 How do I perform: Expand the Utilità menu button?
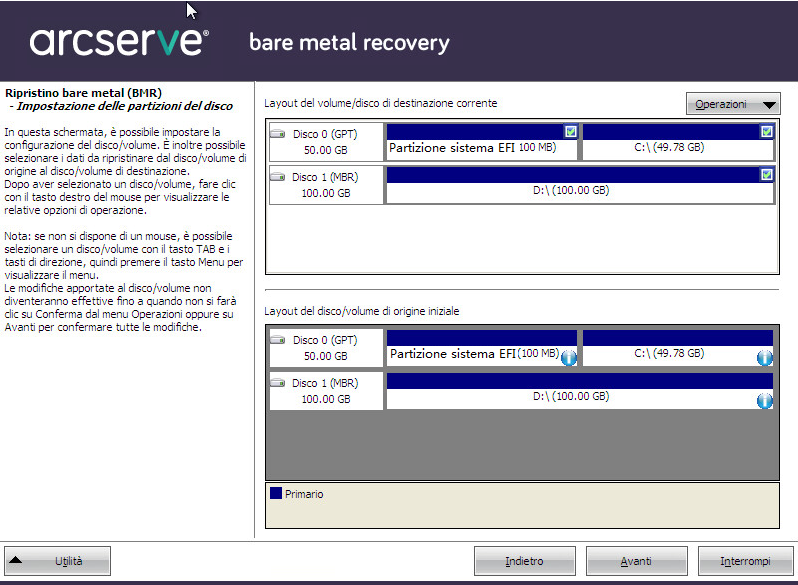point(57,561)
